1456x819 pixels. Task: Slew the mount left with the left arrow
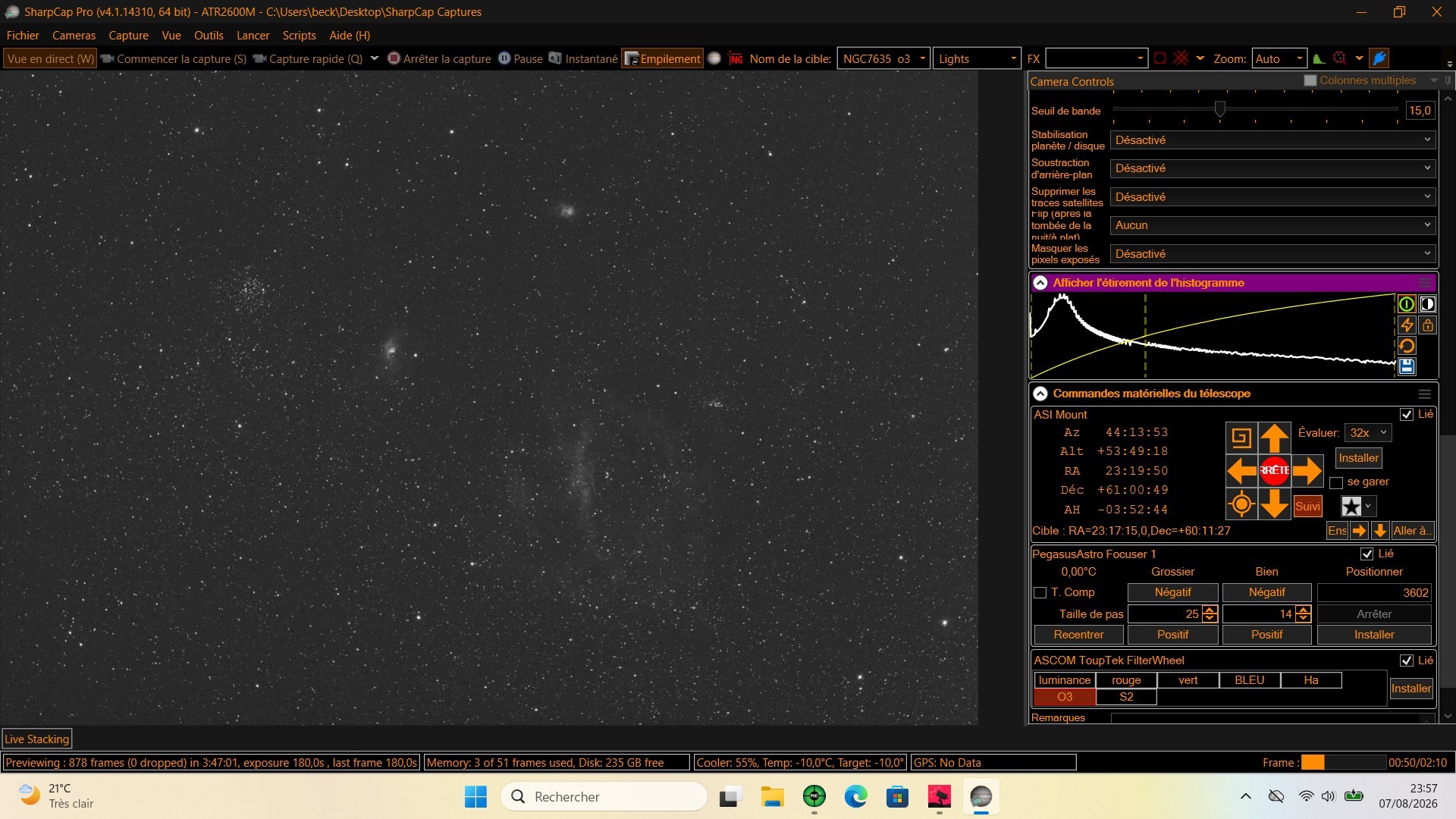point(1242,471)
